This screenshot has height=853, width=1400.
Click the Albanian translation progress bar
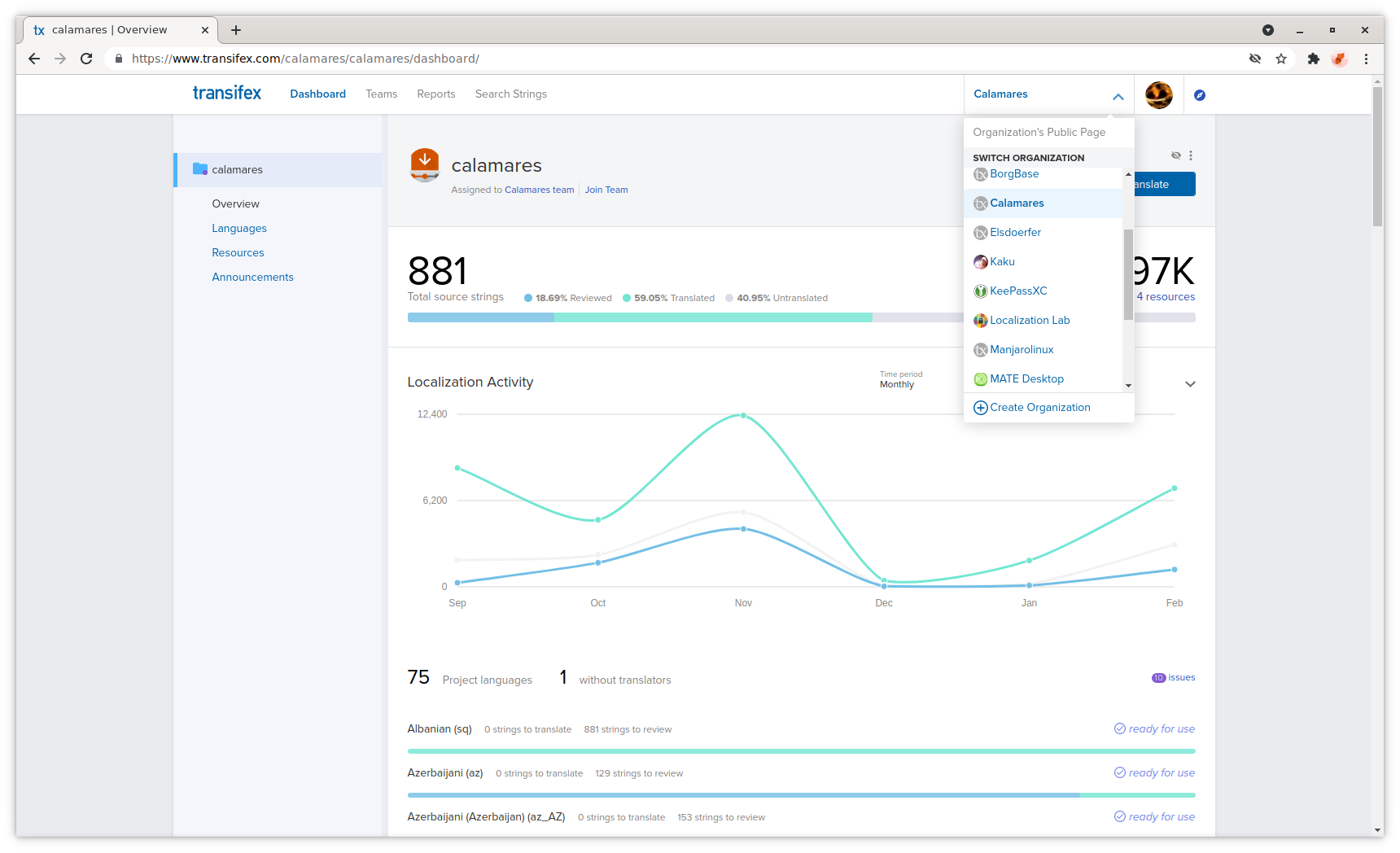pyautogui.click(x=801, y=750)
